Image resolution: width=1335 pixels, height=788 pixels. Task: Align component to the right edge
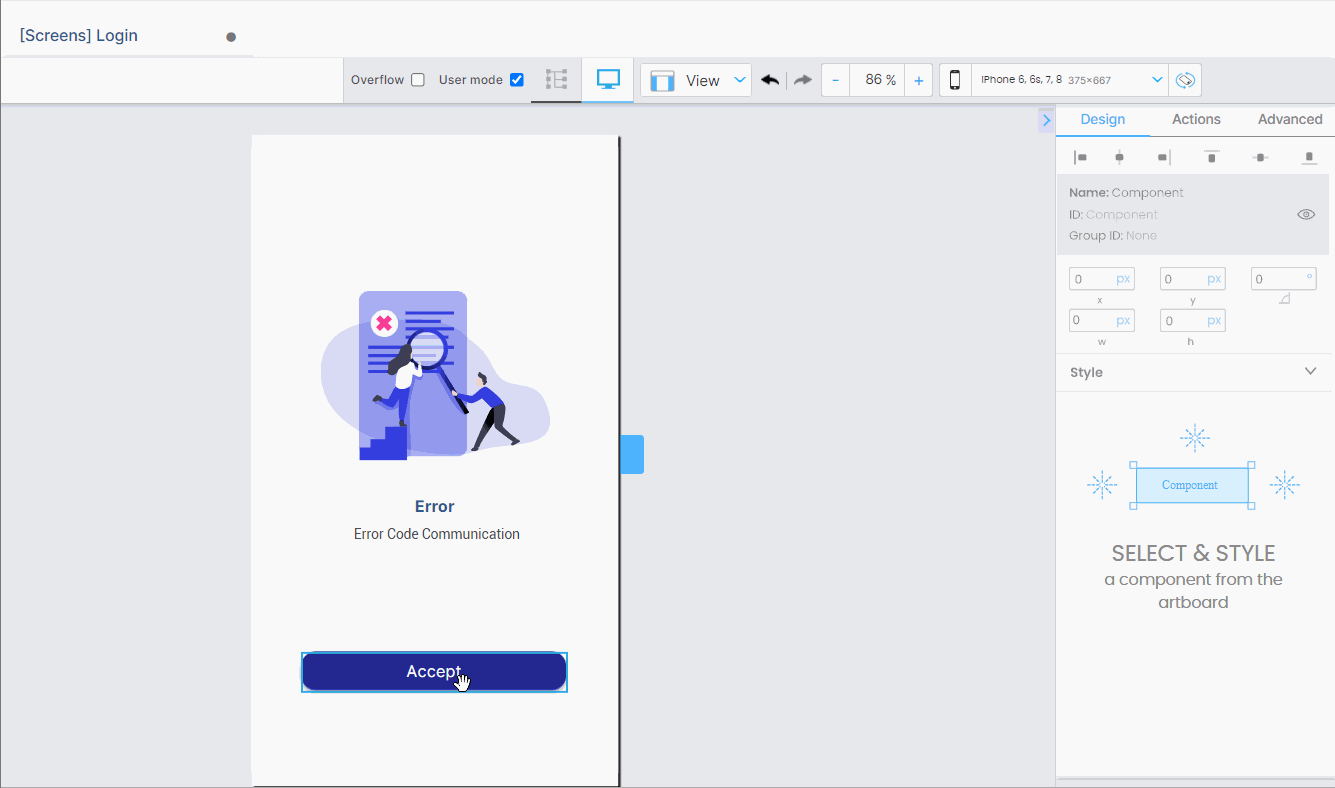point(1163,157)
